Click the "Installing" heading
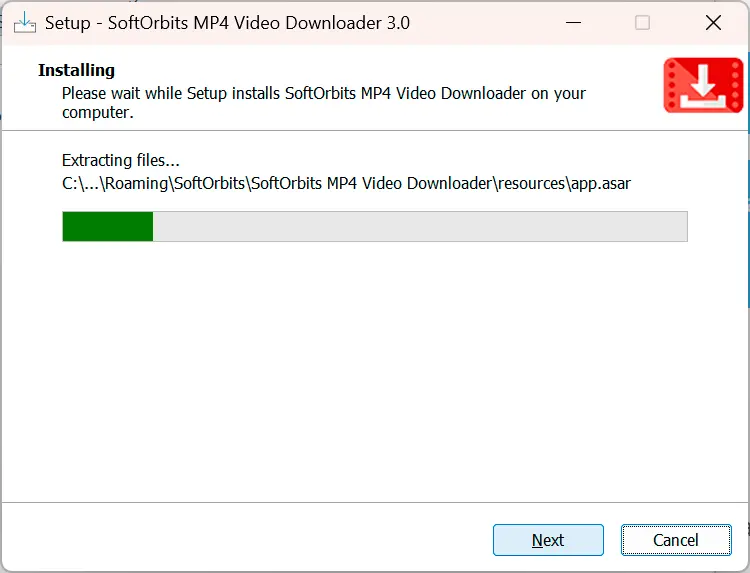 (x=77, y=70)
